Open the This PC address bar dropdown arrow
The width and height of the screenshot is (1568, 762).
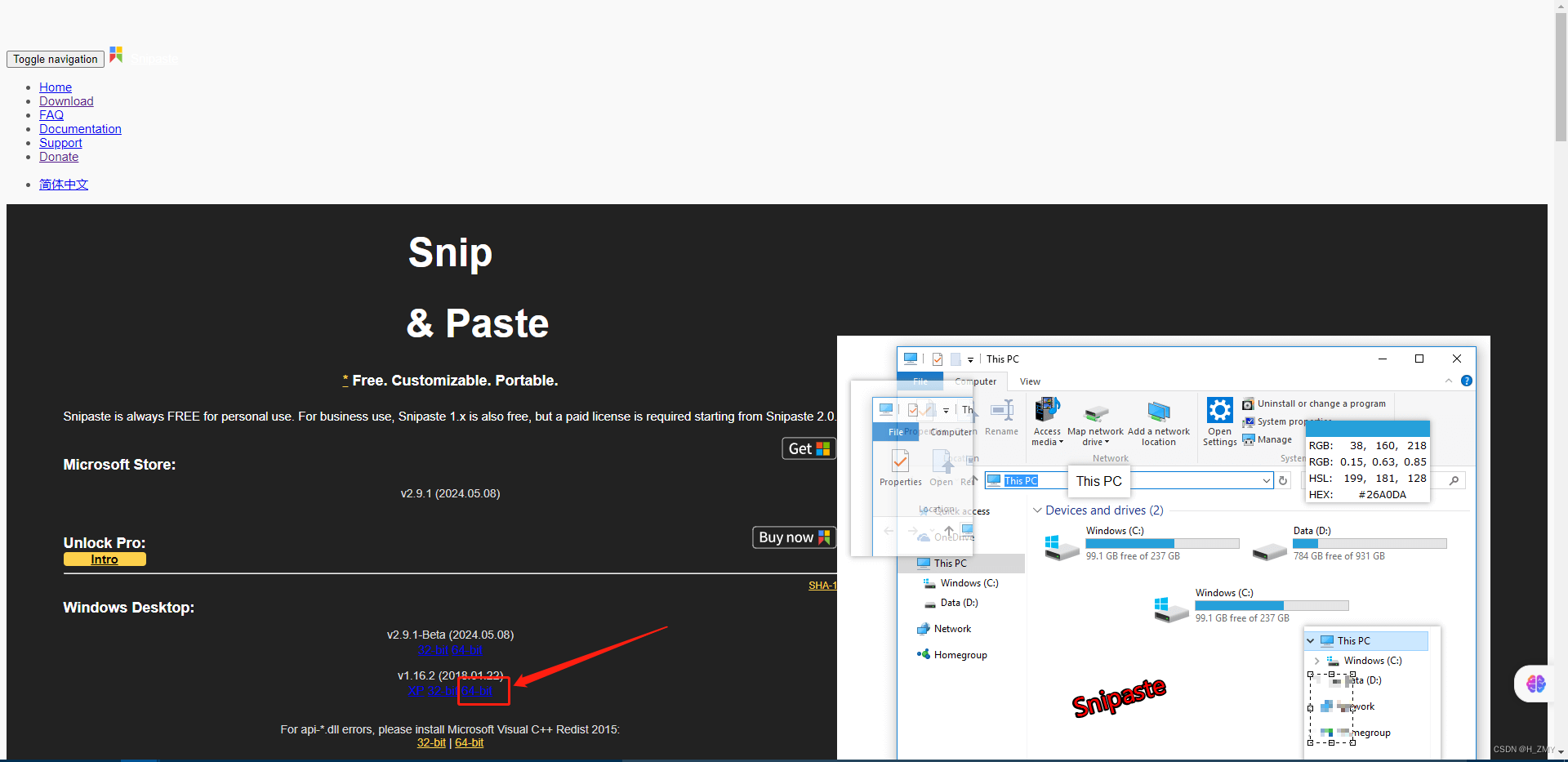pyautogui.click(x=1267, y=481)
